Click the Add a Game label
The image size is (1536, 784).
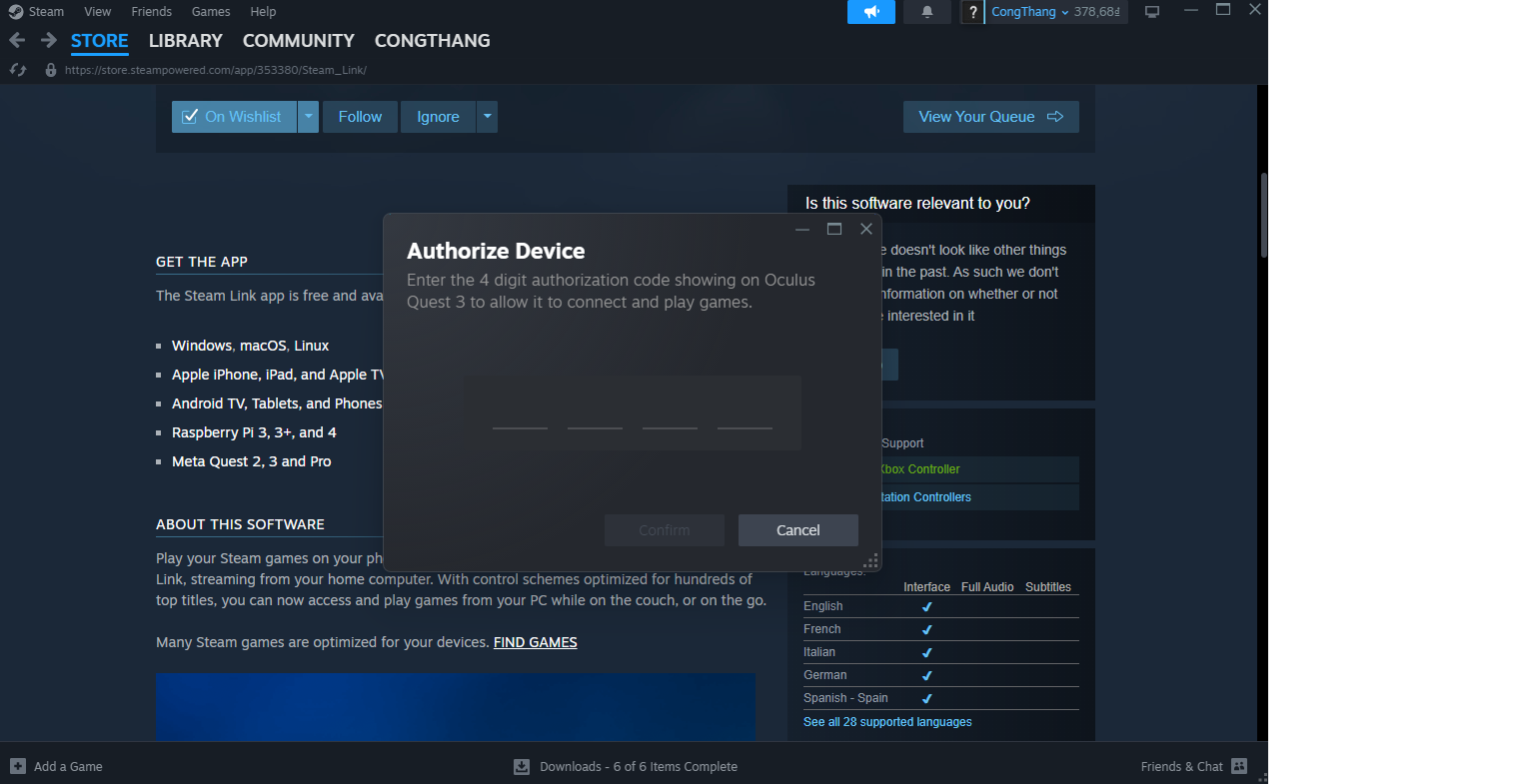pyautogui.click(x=68, y=766)
